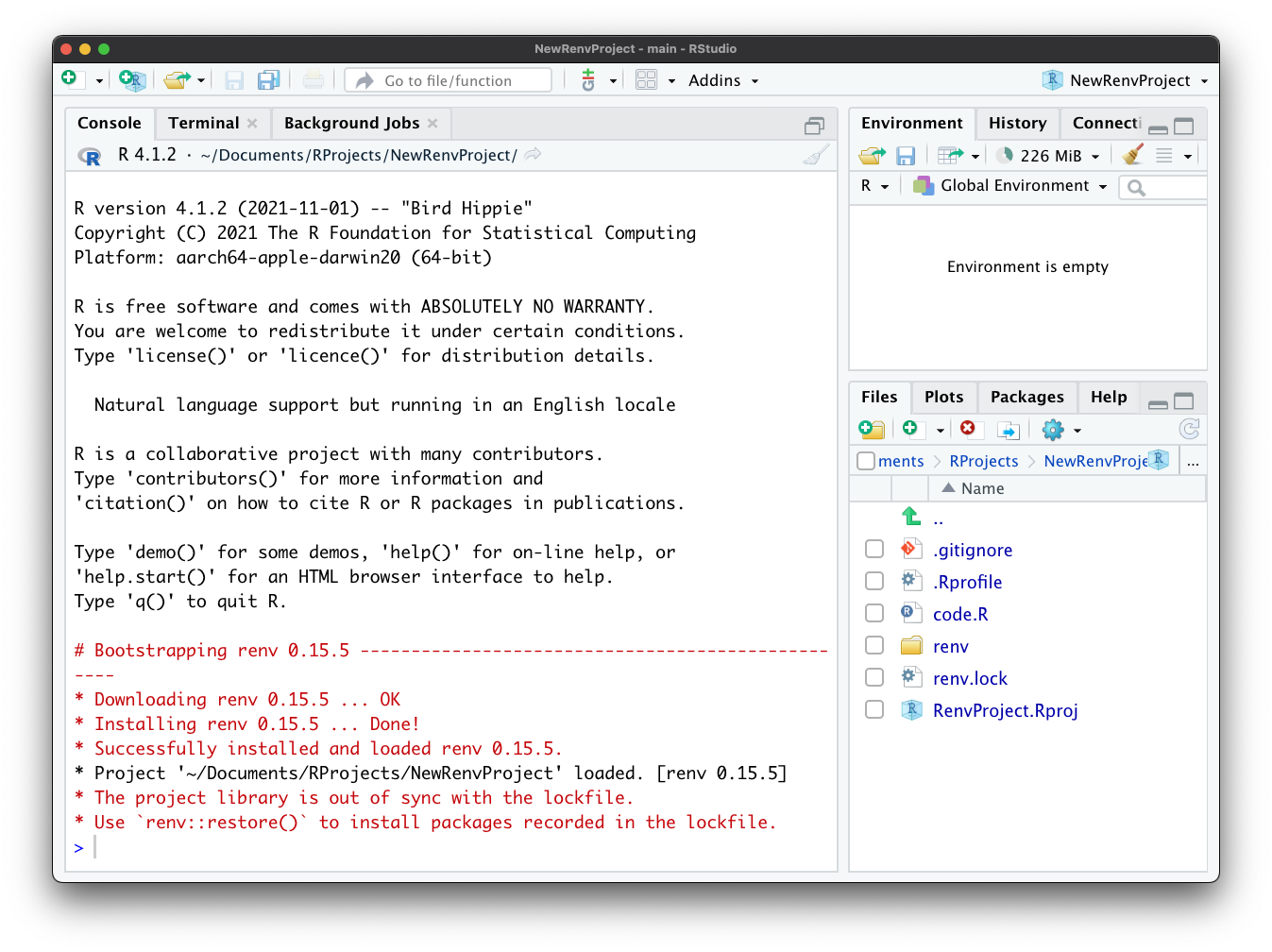Click the Print icon in main toolbar
This screenshot has width=1272, height=952.
[314, 80]
